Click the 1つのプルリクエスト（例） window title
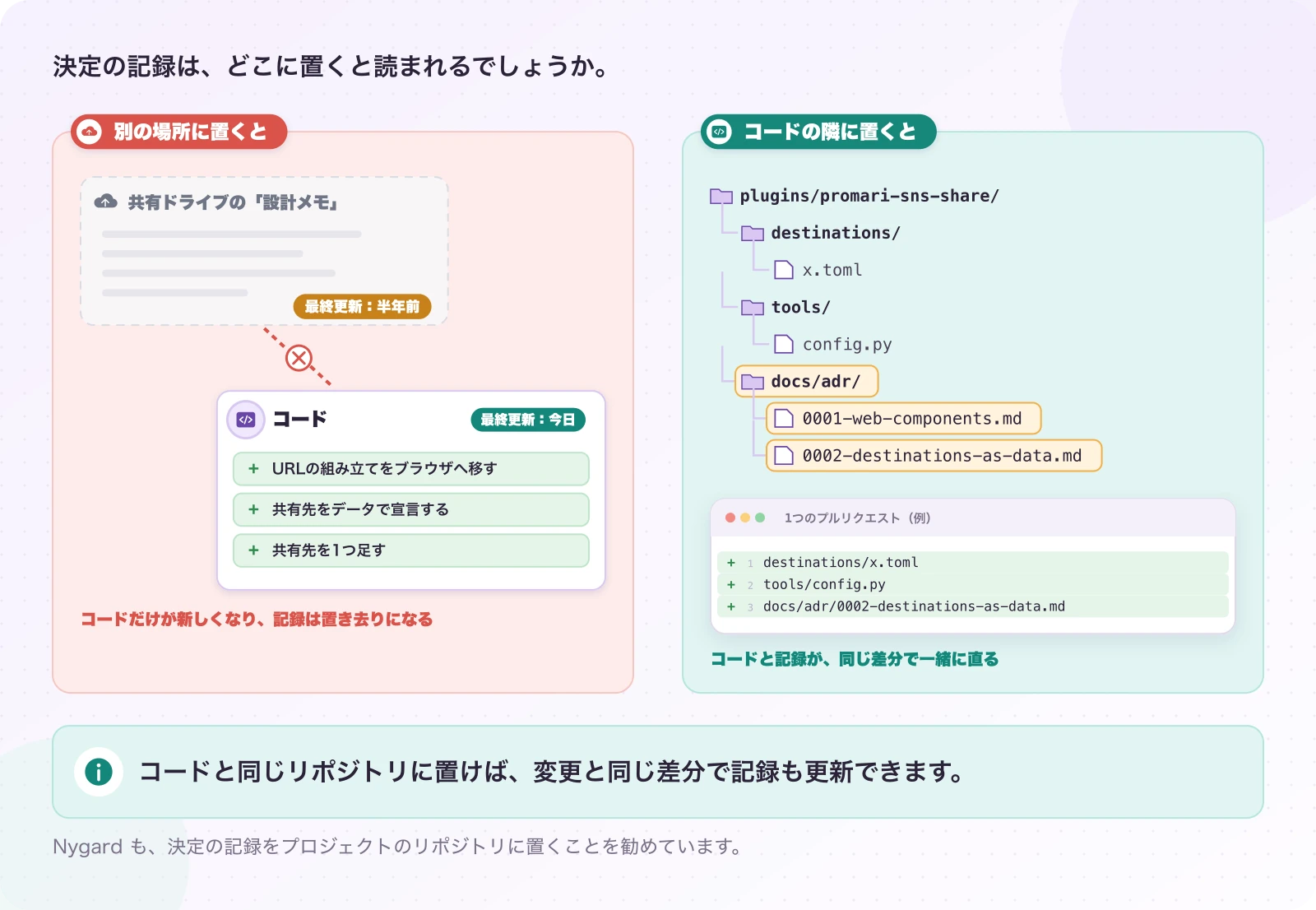1316x910 pixels. (x=857, y=518)
